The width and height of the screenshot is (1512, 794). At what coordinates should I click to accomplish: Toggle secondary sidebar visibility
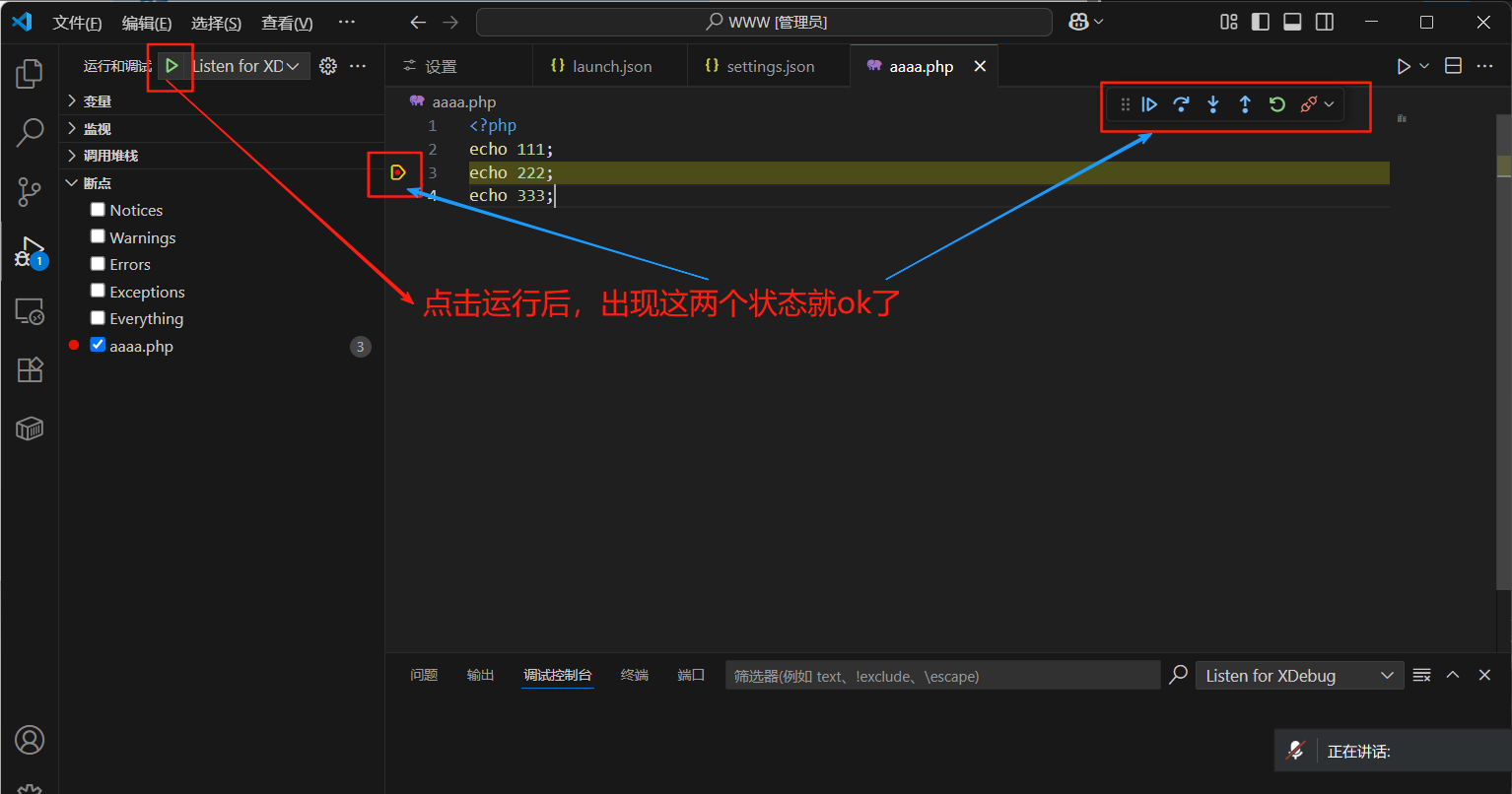pyautogui.click(x=1325, y=22)
